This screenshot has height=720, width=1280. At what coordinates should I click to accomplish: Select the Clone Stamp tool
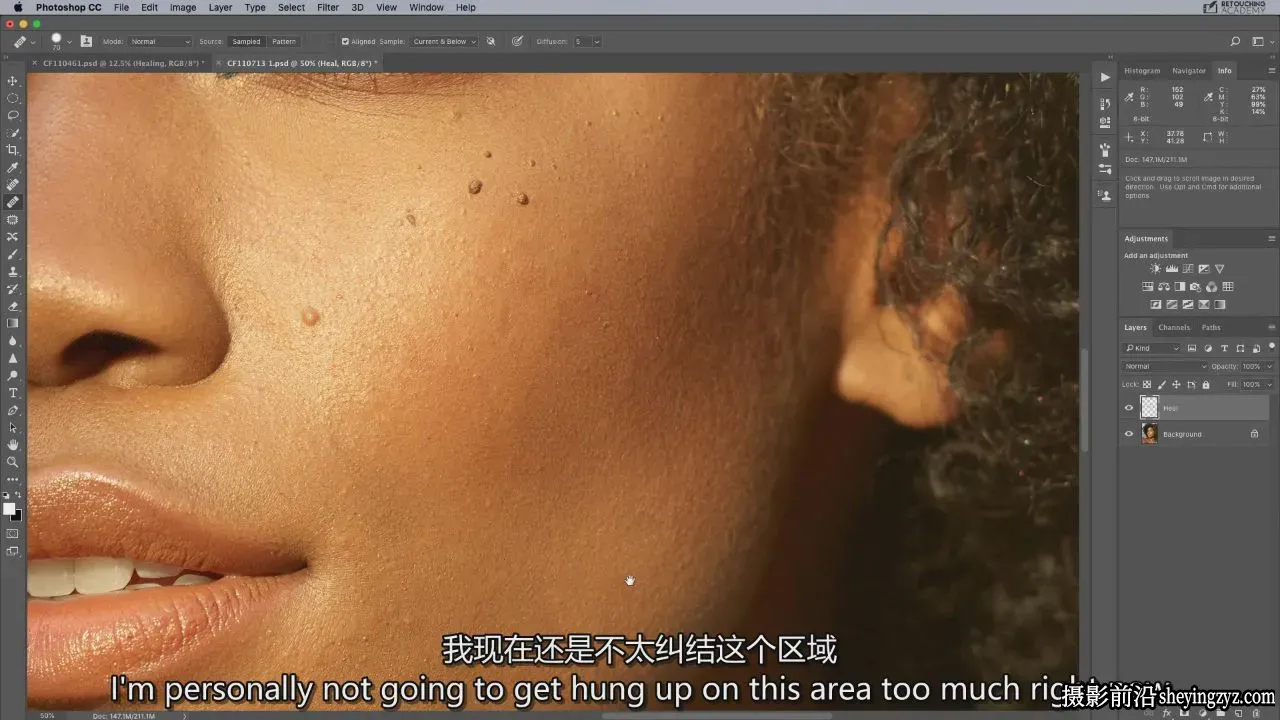click(x=13, y=271)
